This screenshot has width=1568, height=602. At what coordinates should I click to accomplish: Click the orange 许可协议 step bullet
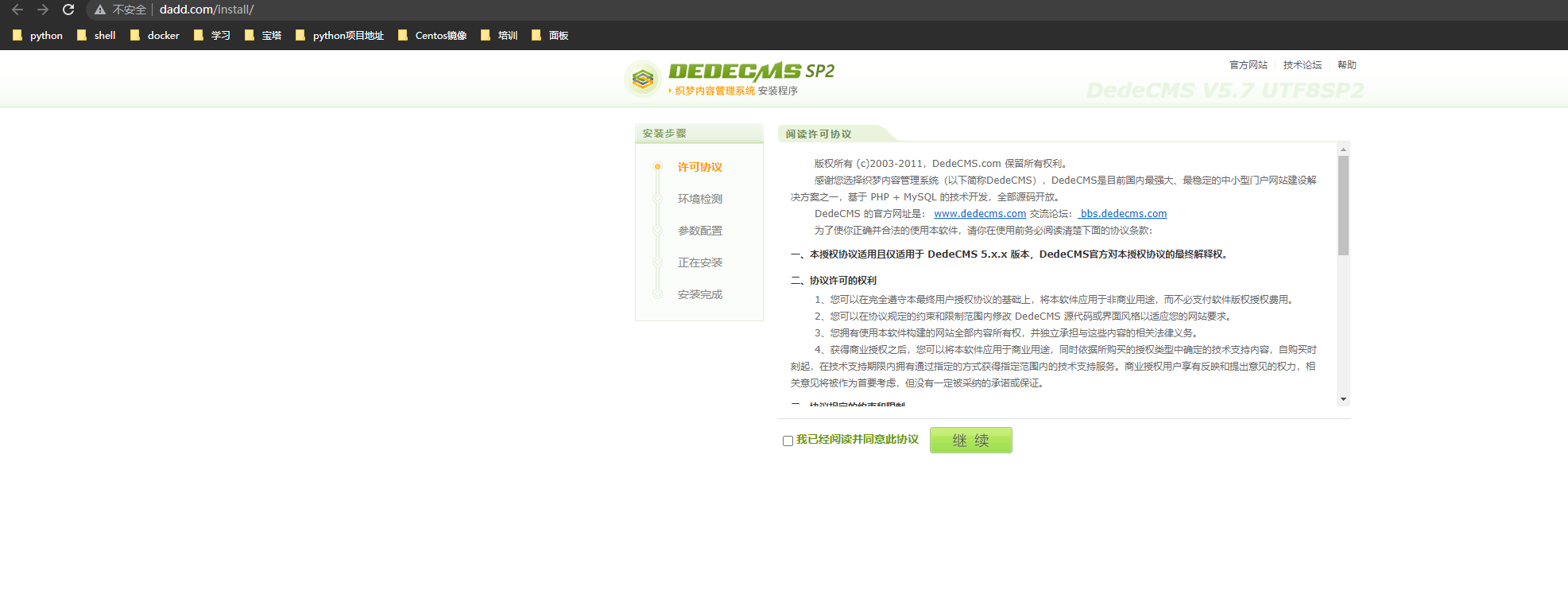[x=657, y=167]
